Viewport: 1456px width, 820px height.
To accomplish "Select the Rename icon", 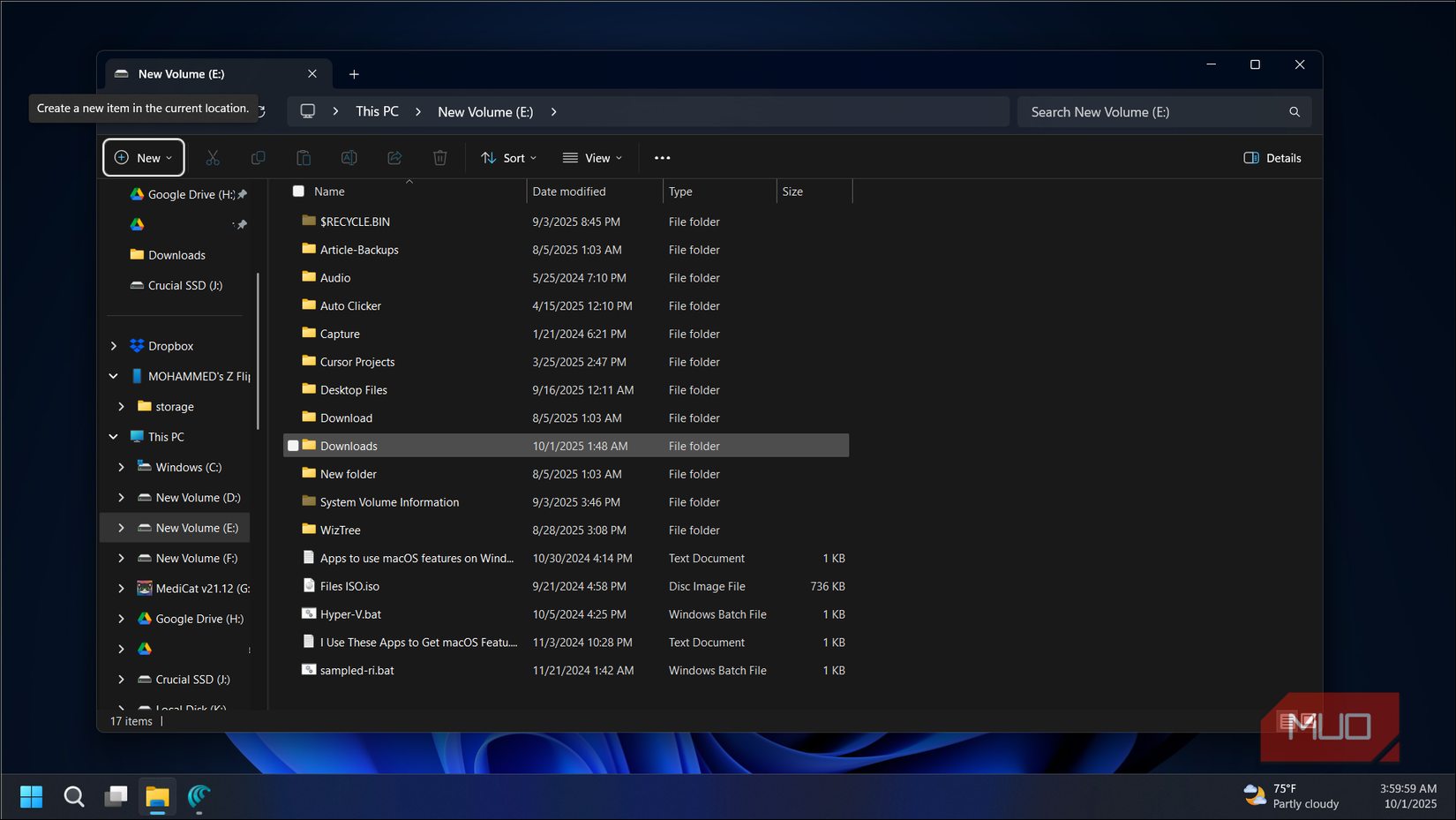I will (x=349, y=157).
